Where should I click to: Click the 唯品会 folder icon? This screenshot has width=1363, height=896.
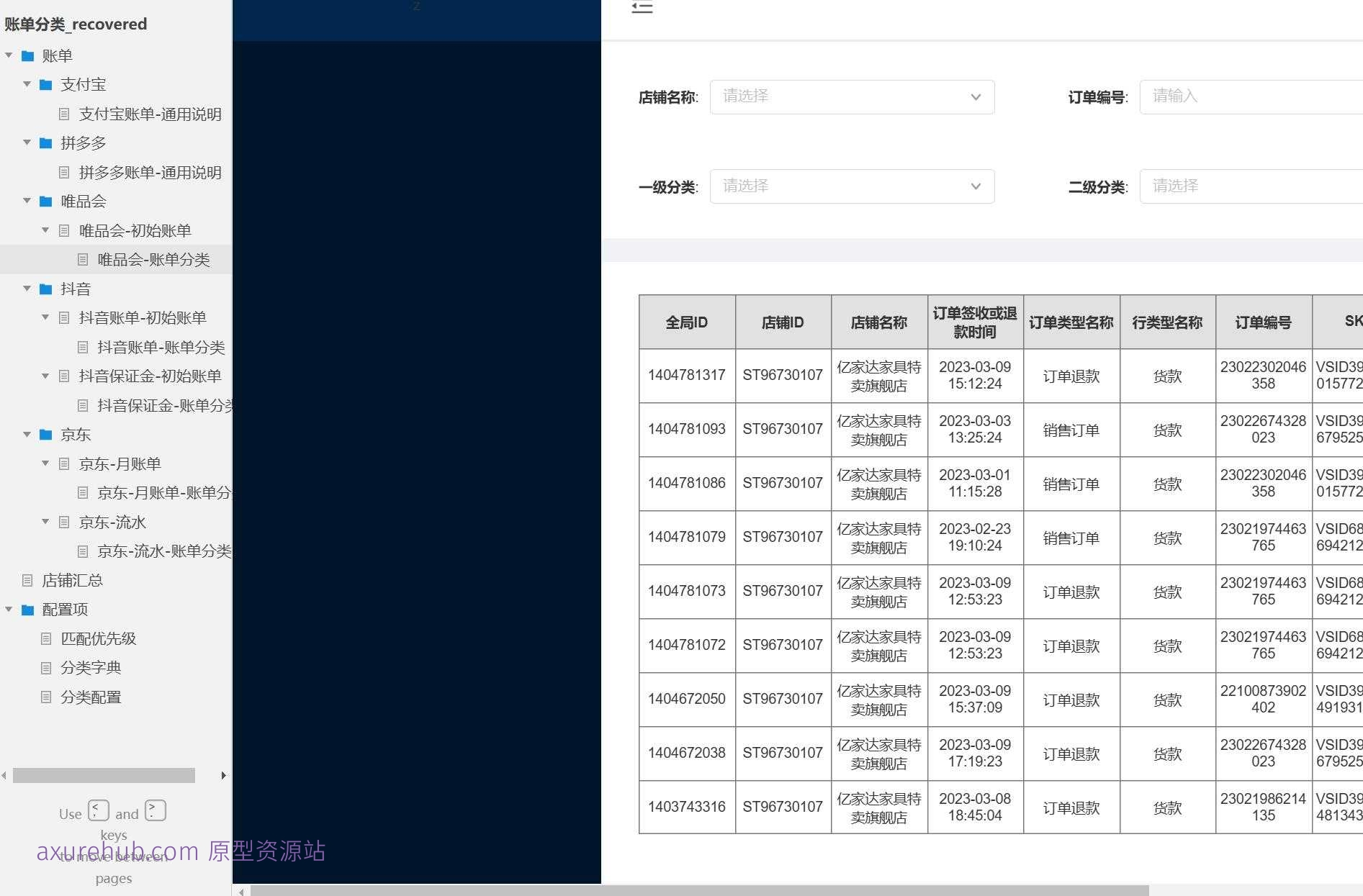point(46,201)
